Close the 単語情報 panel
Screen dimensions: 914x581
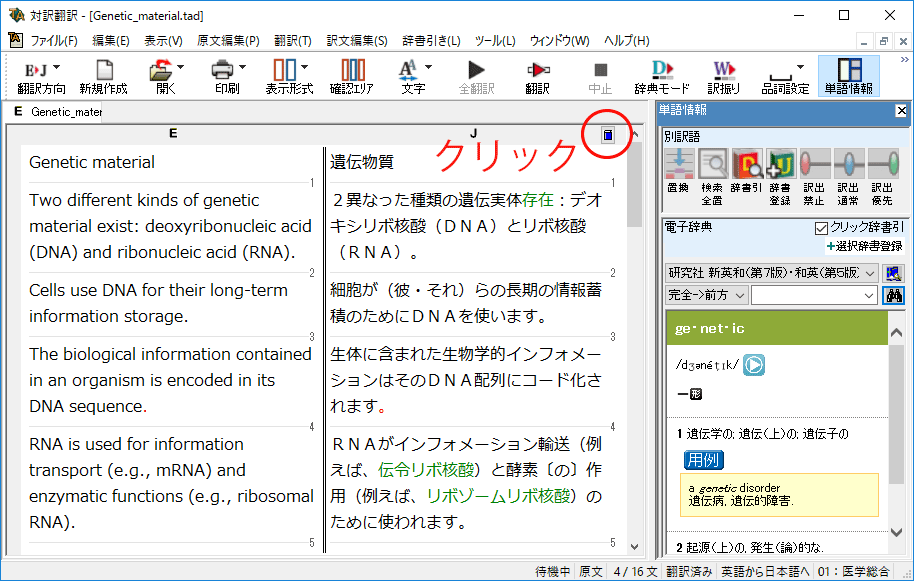tap(901, 111)
